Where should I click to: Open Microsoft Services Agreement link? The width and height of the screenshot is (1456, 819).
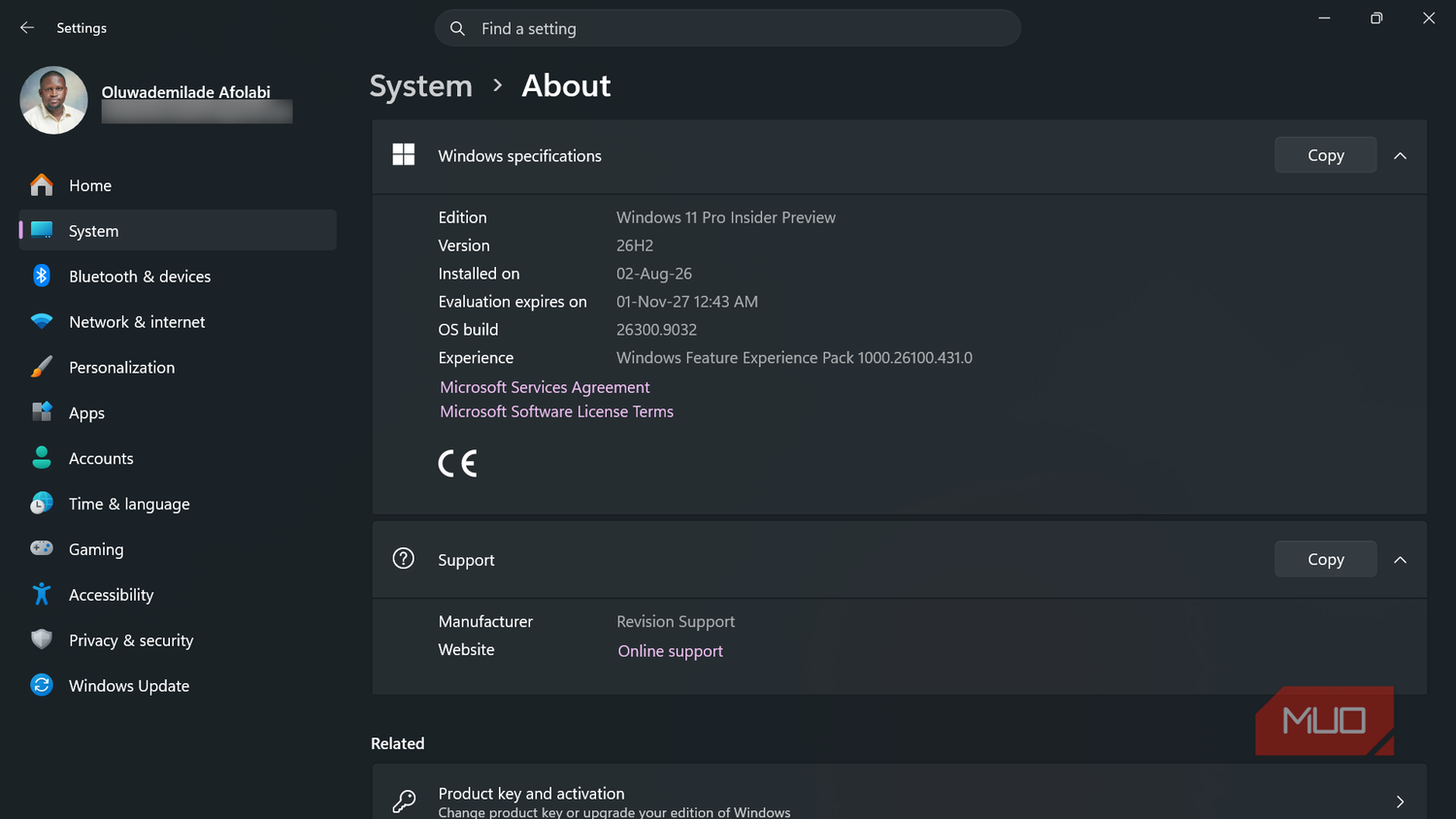click(x=545, y=387)
